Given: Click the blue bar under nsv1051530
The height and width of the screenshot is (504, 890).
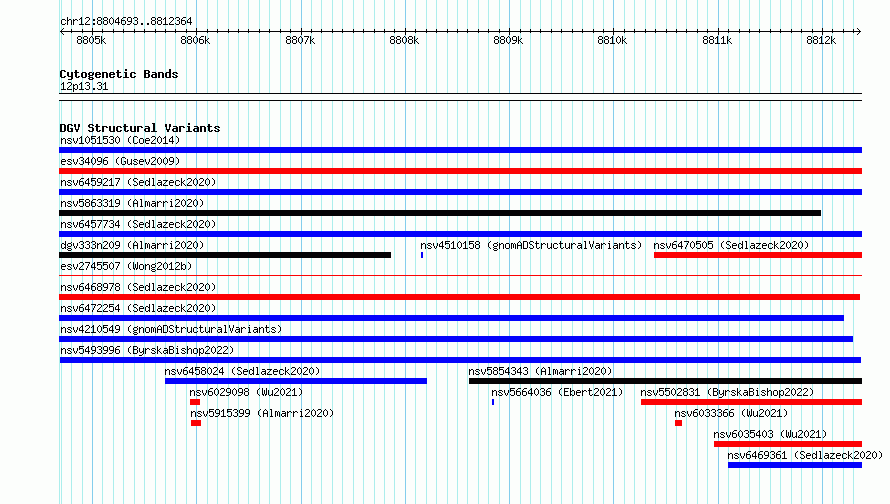Looking at the screenshot, I should (460, 150).
